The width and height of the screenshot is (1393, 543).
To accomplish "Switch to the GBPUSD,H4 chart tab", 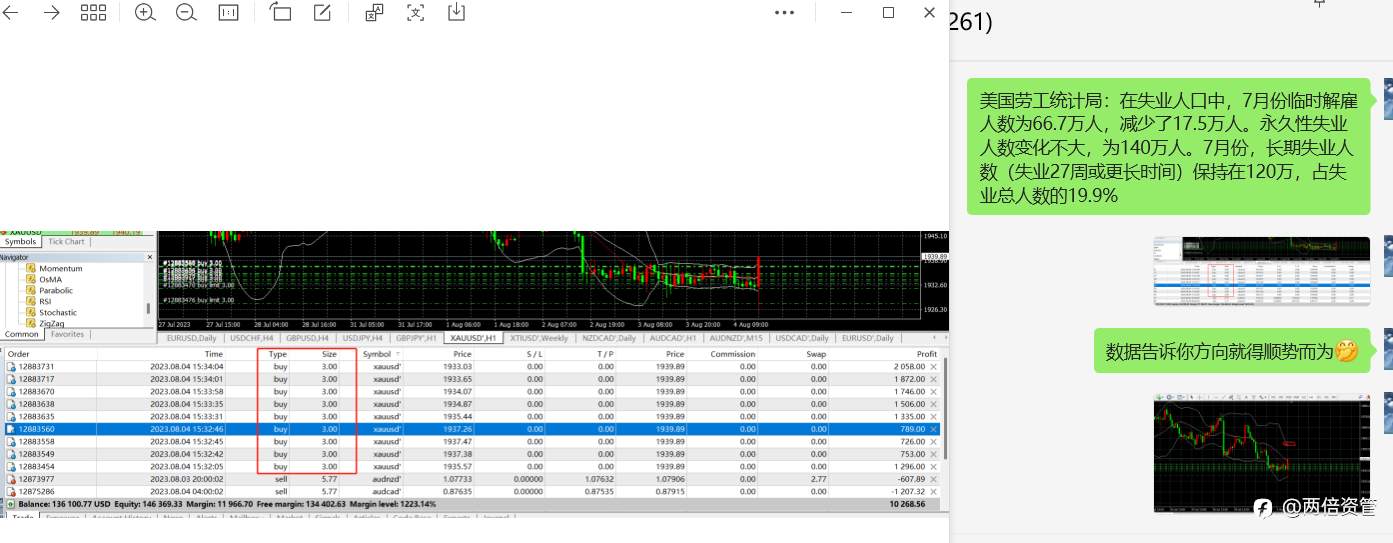I will coord(307,338).
